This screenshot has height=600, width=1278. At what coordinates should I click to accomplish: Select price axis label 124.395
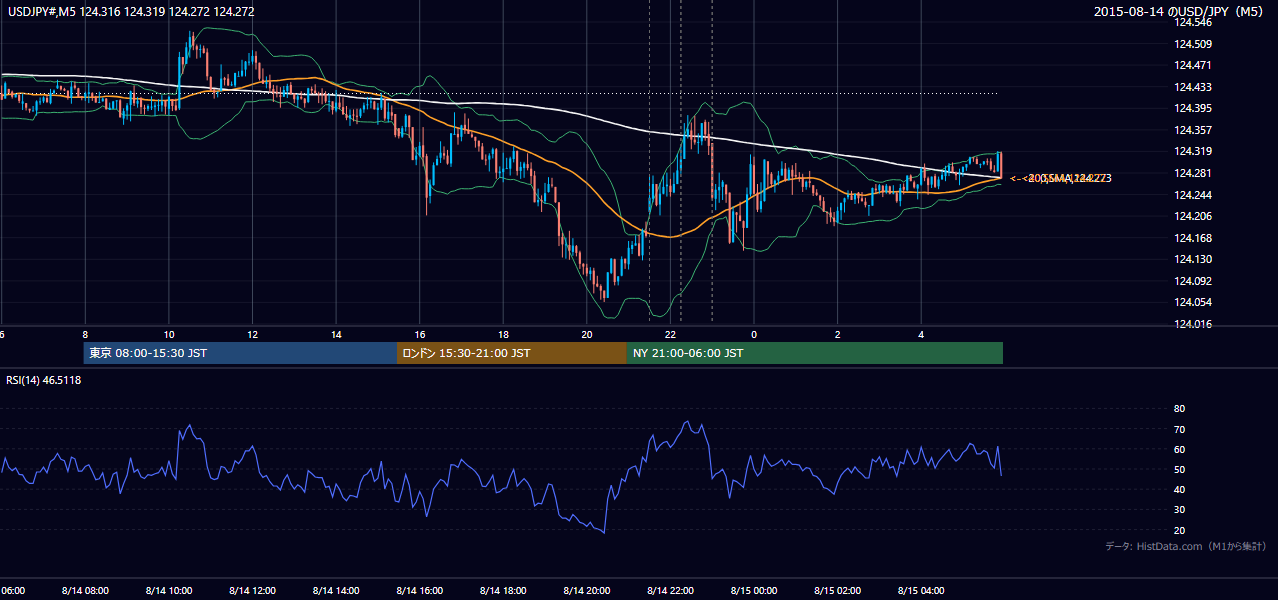click(1194, 108)
